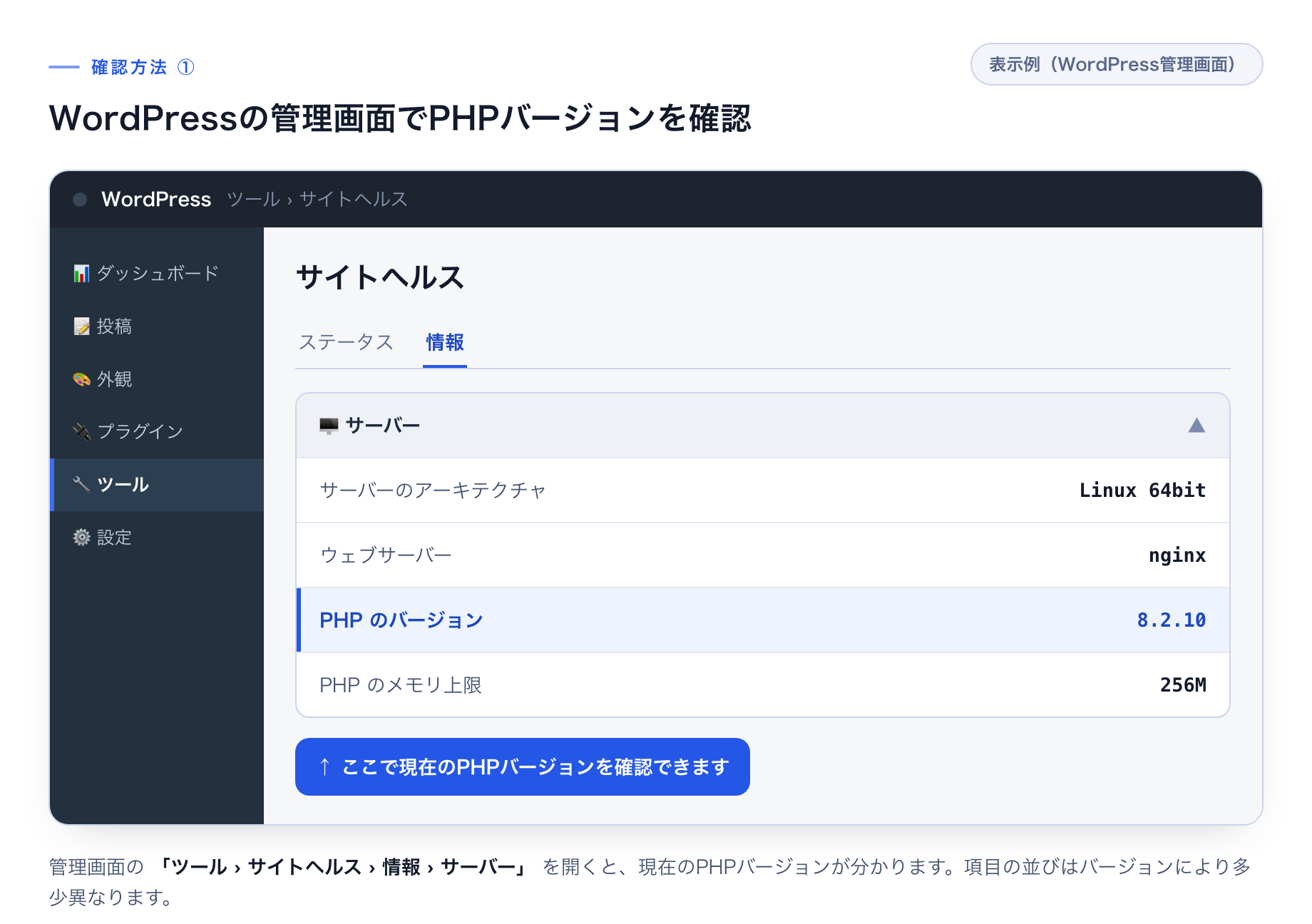Click the WordPress title in top bar
Screen dimensions: 1312x924
pyautogui.click(x=156, y=200)
